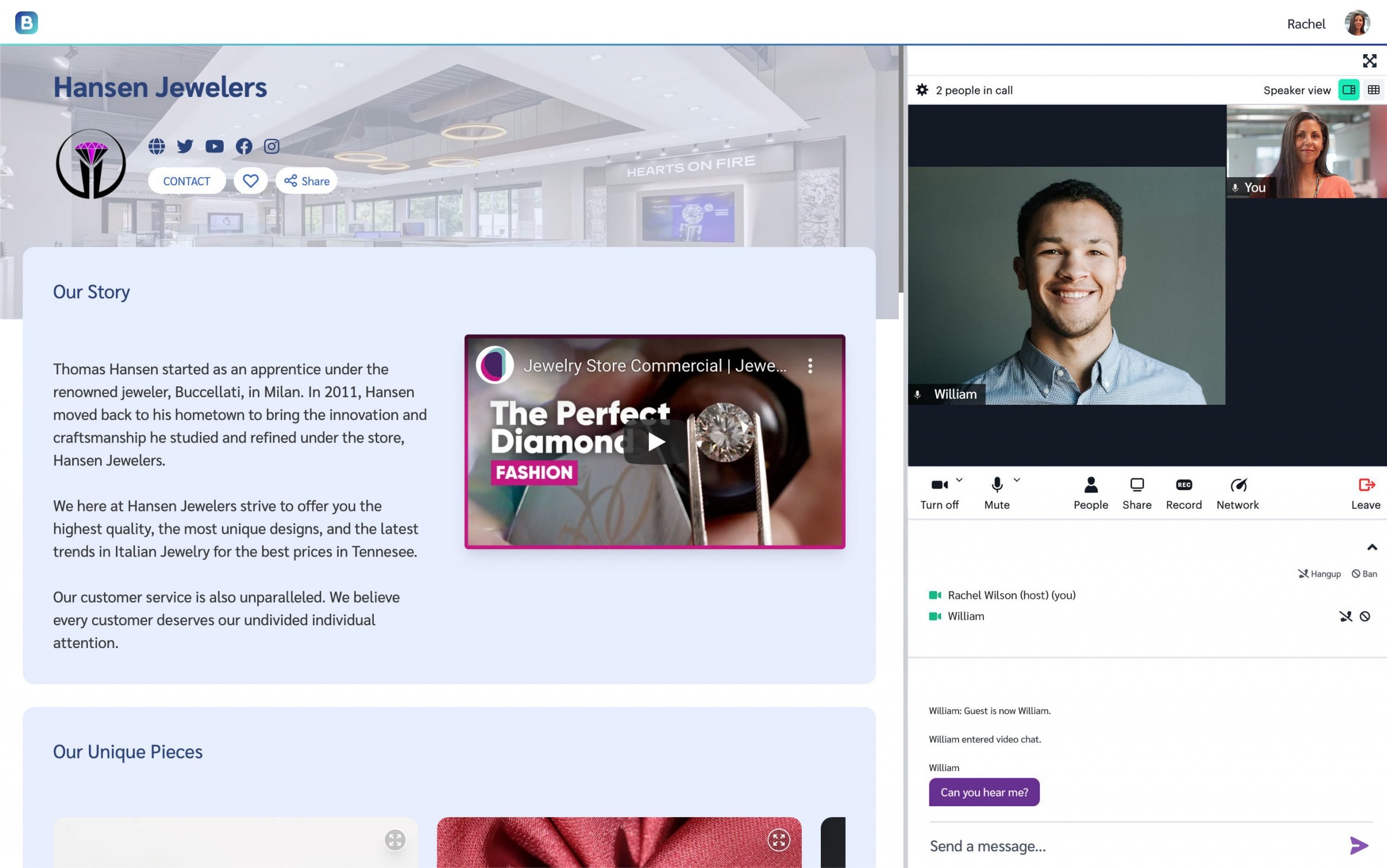Open the microphone options dropdown arrow
Screen dimensions: 1387x868
1017,480
